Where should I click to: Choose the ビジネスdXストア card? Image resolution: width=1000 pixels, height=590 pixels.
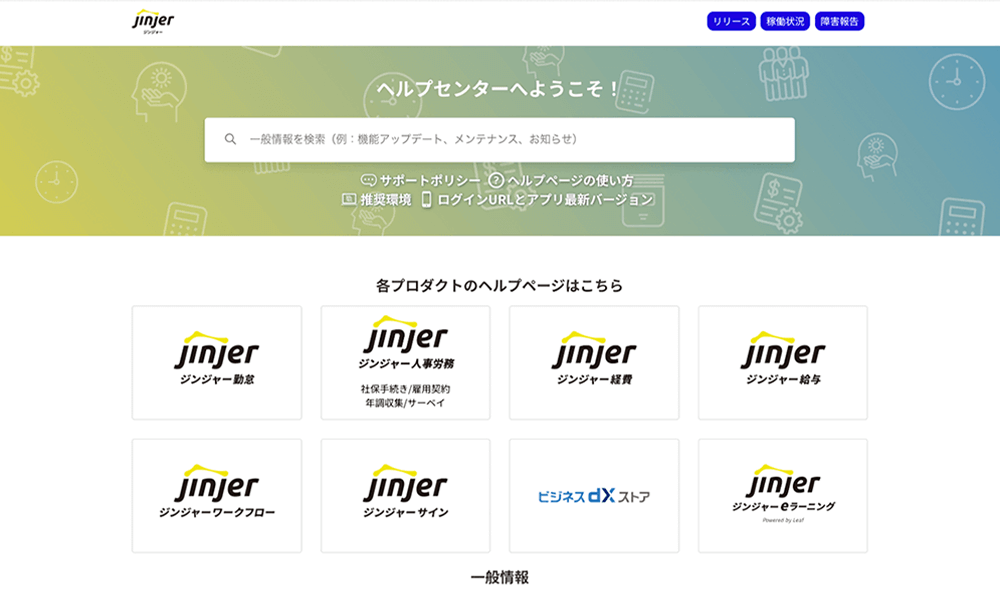594,495
